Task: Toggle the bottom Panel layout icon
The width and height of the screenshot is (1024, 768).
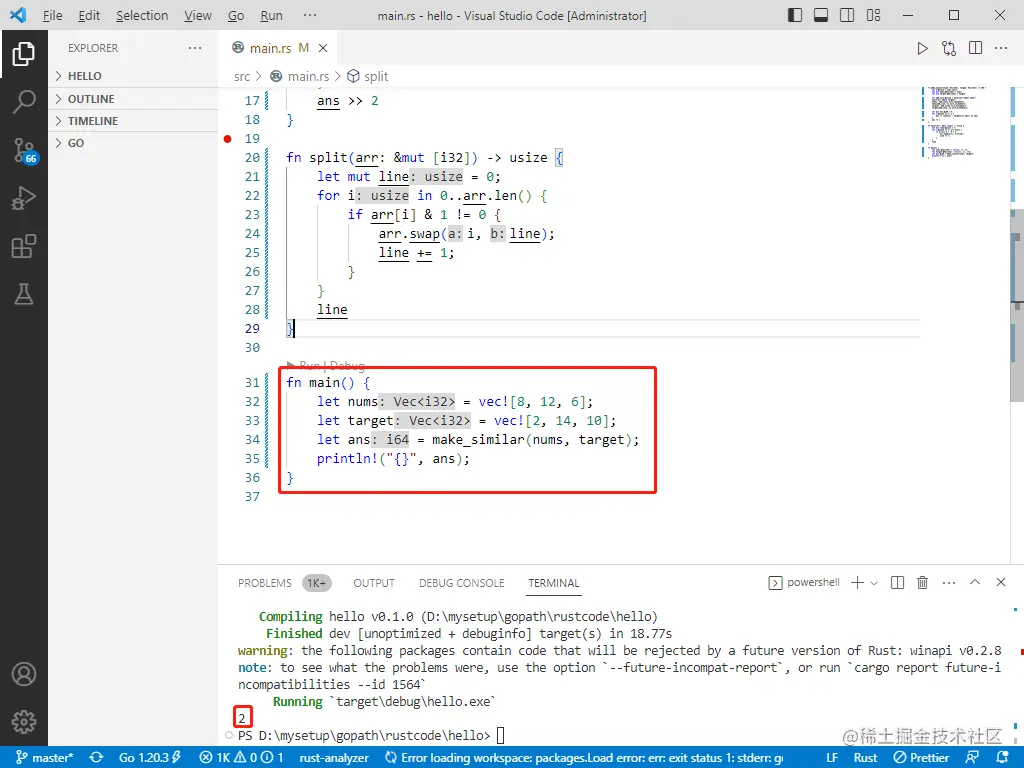Action: [x=821, y=15]
